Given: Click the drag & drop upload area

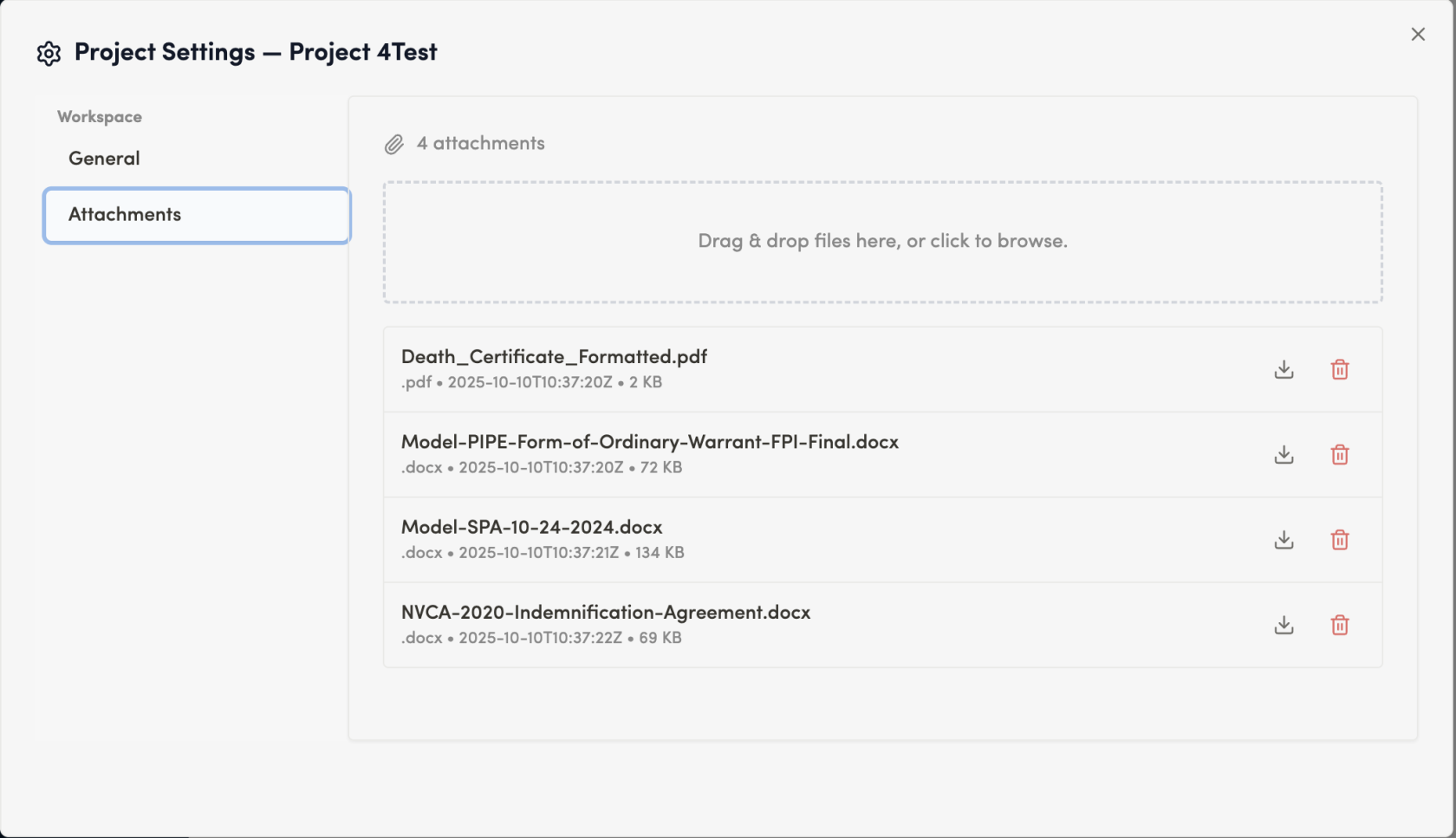Looking at the screenshot, I should (x=882, y=242).
